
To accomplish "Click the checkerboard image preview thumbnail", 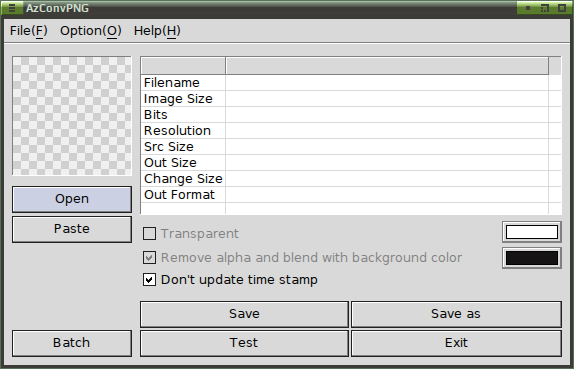I will click(x=72, y=116).
